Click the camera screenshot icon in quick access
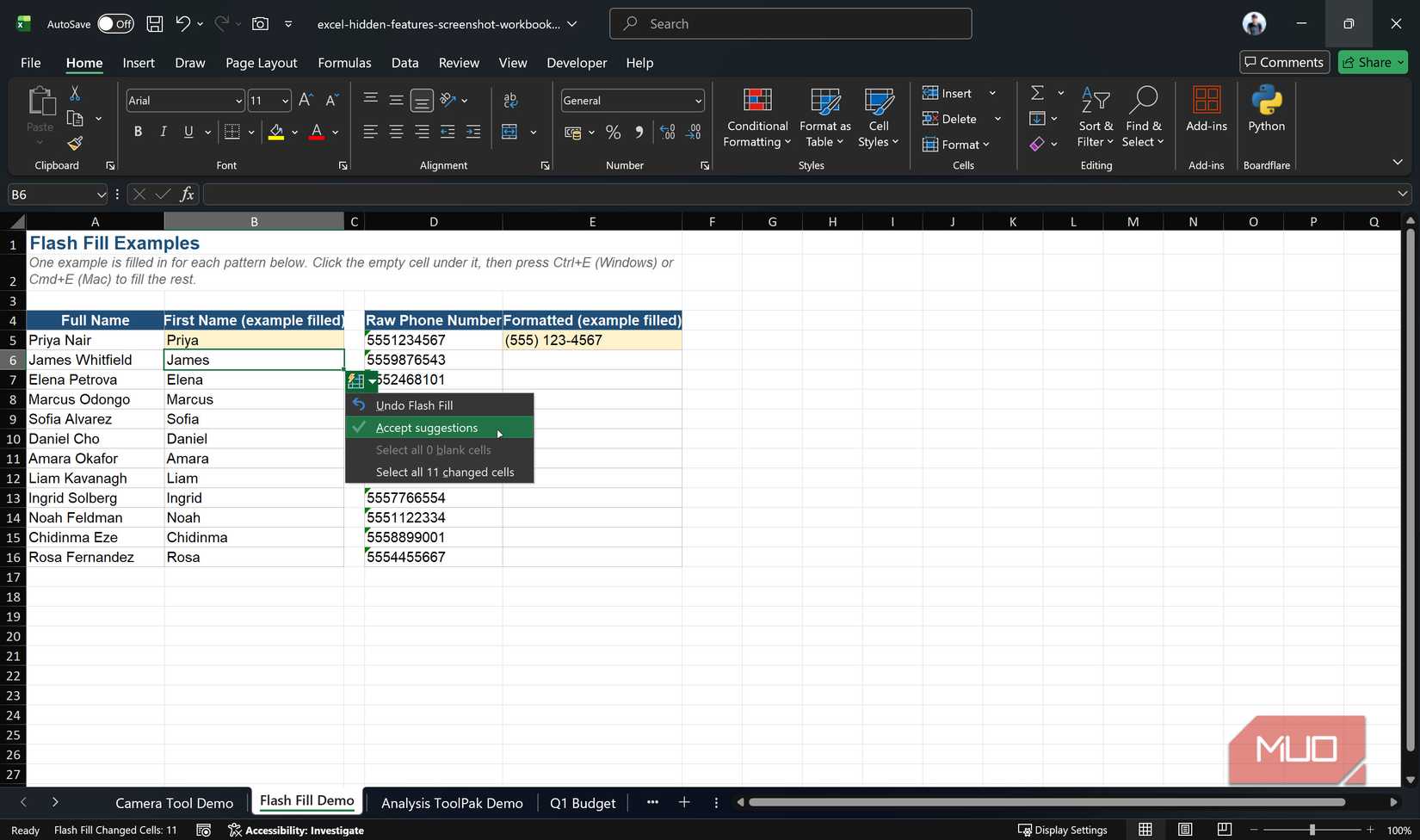 260,24
